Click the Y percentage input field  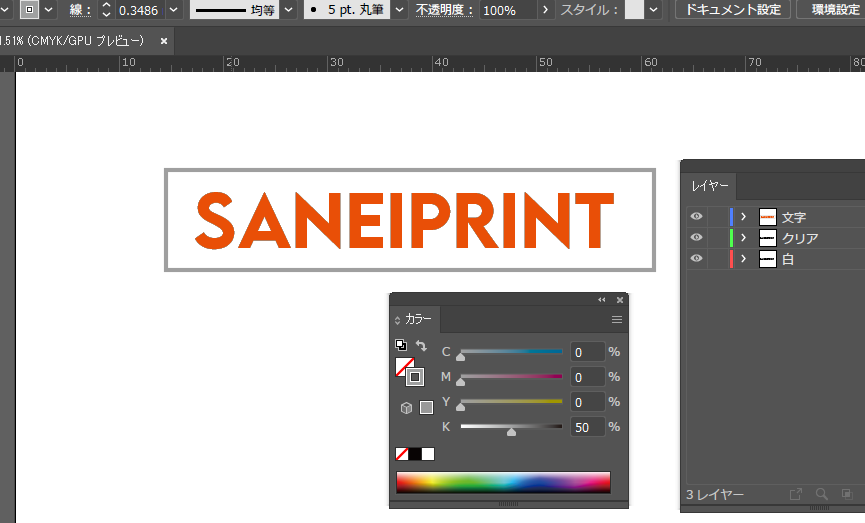(588, 402)
